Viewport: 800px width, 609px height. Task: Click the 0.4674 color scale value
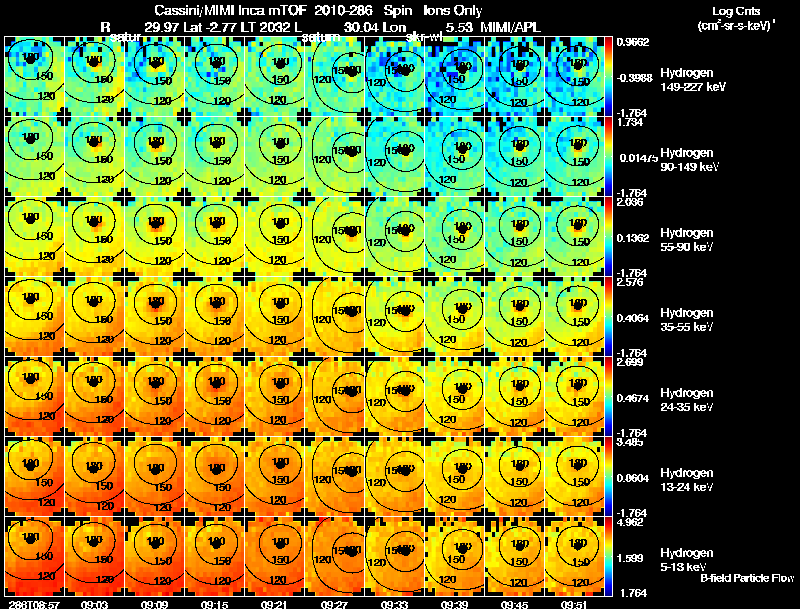click(633, 398)
